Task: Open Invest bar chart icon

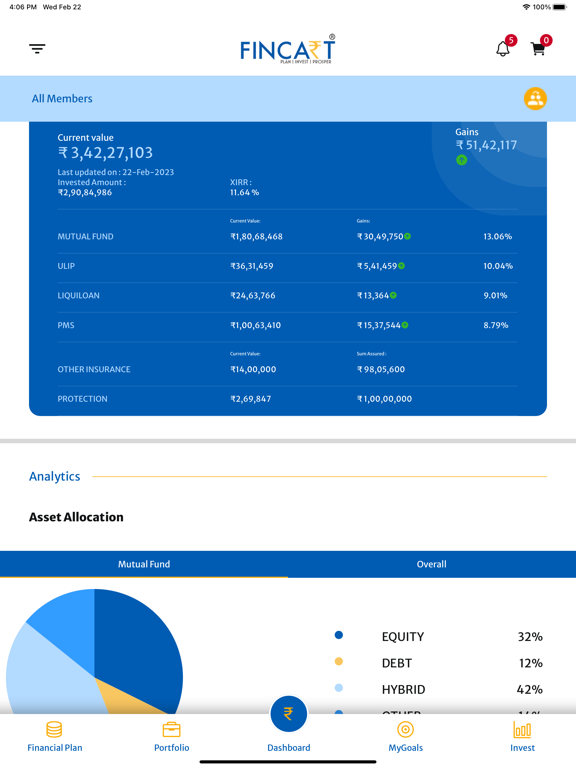Action: pyautogui.click(x=522, y=730)
